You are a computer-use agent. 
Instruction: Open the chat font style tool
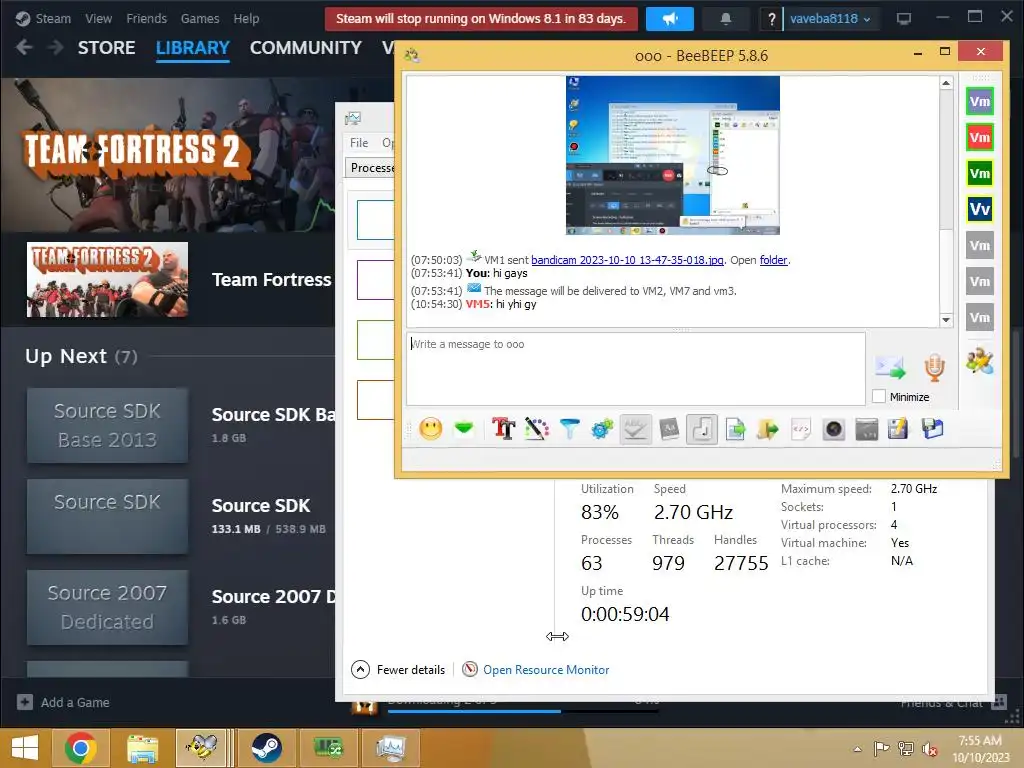[x=504, y=429]
